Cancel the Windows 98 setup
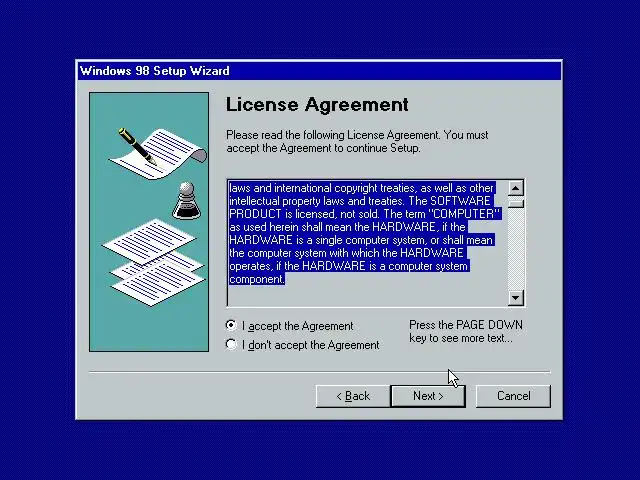The width and height of the screenshot is (640, 480). tap(513, 396)
